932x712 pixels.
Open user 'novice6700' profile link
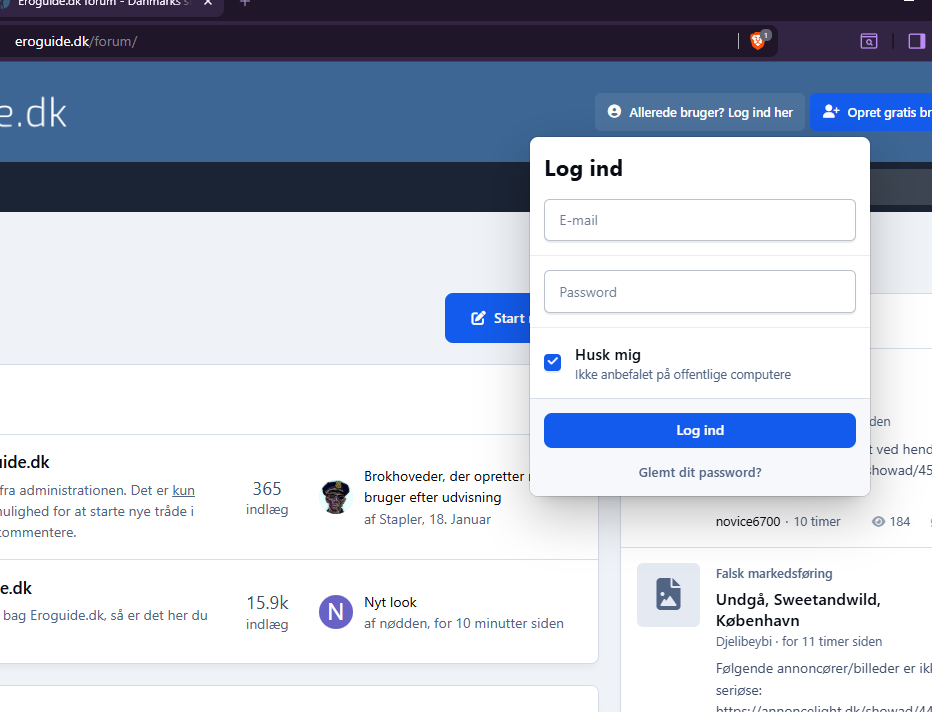point(748,521)
